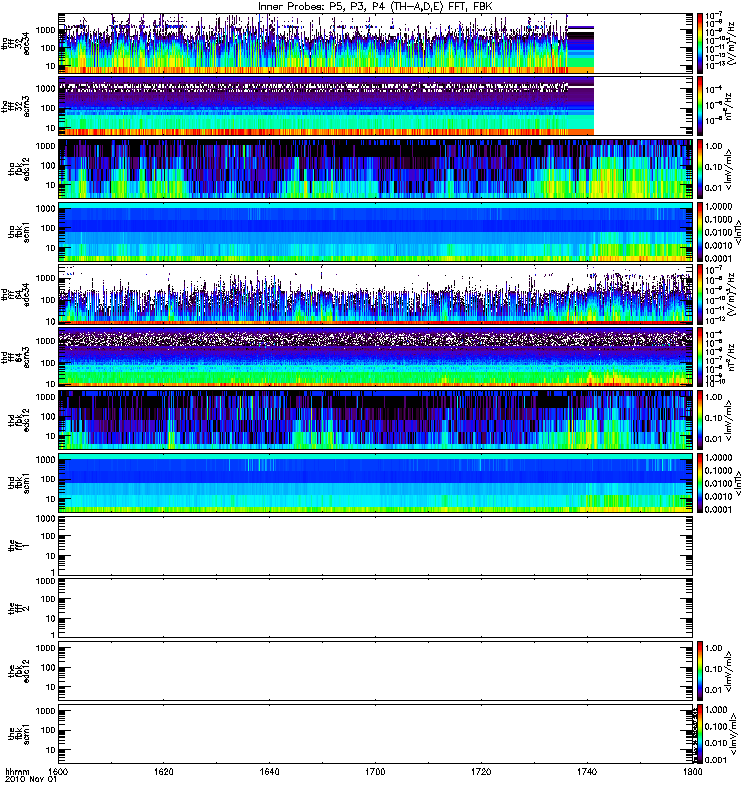
Task: Click the nT²/Hz unit label beside tha scm3
Action: pos(728,106)
